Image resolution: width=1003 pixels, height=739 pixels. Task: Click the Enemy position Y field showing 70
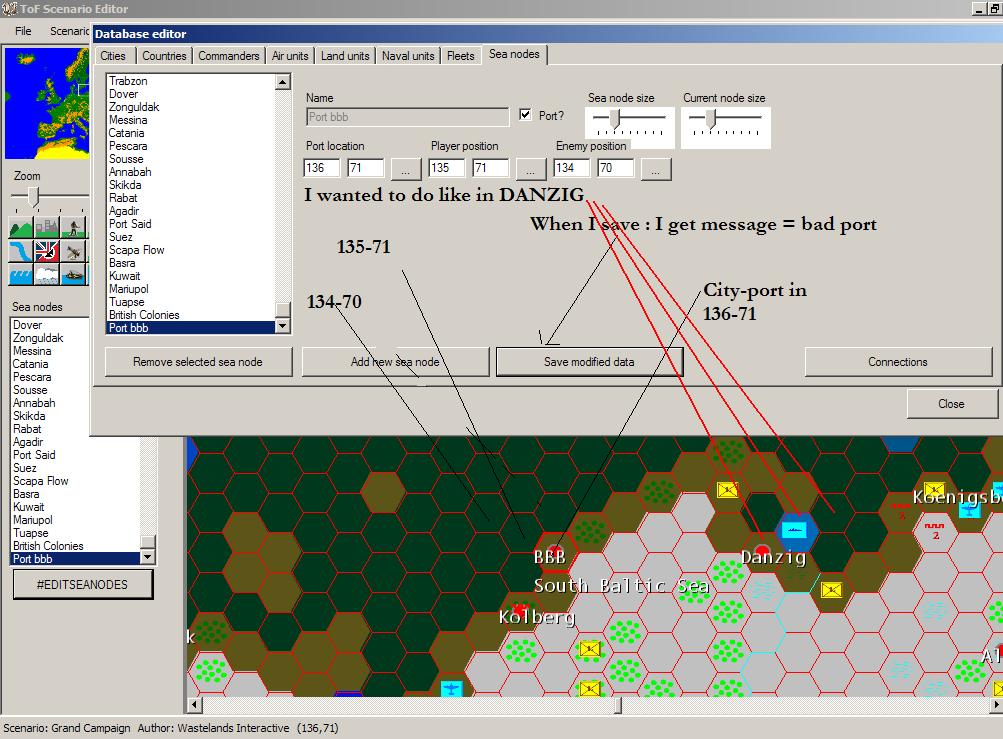point(615,168)
